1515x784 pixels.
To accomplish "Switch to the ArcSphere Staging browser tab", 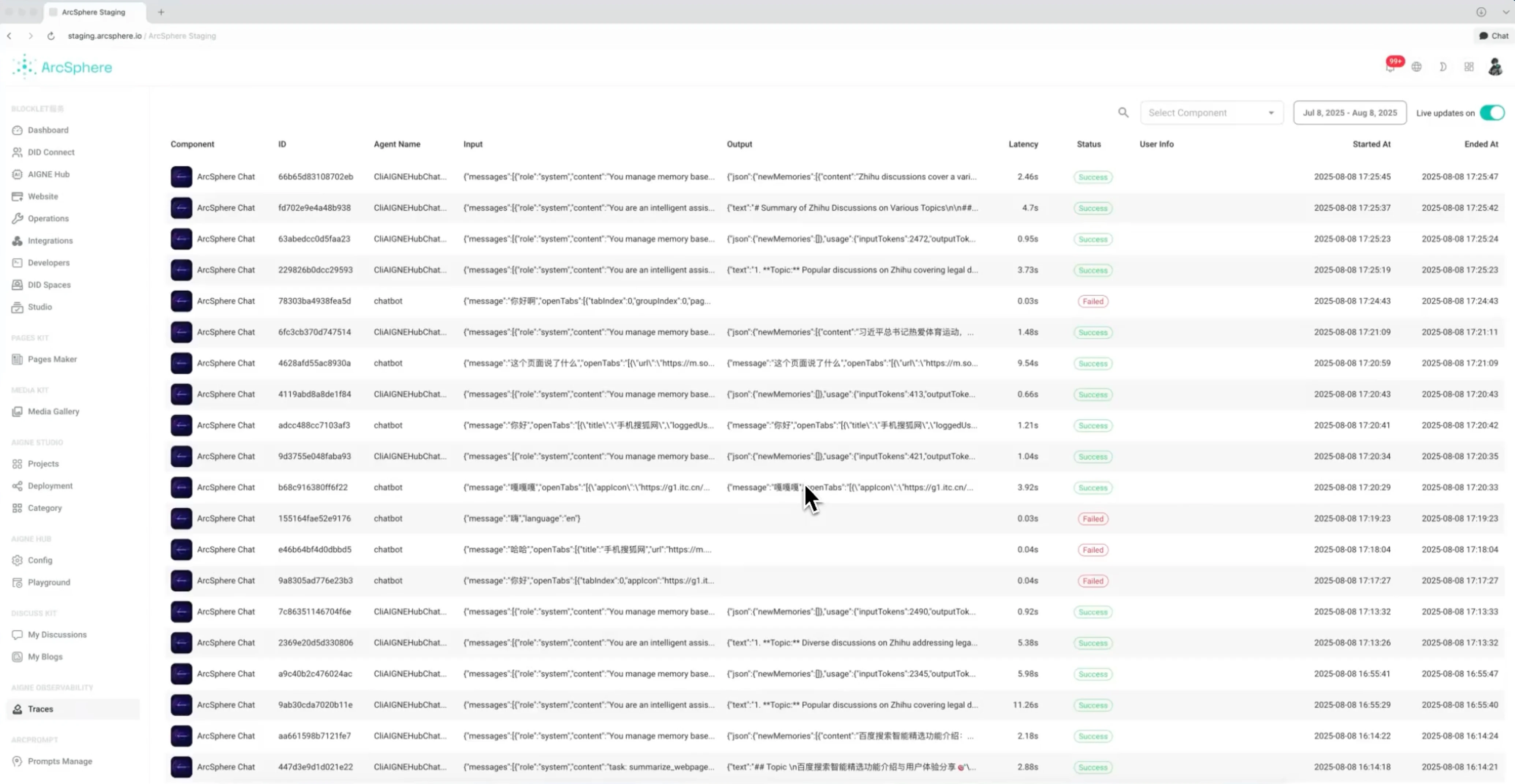I will click(94, 12).
